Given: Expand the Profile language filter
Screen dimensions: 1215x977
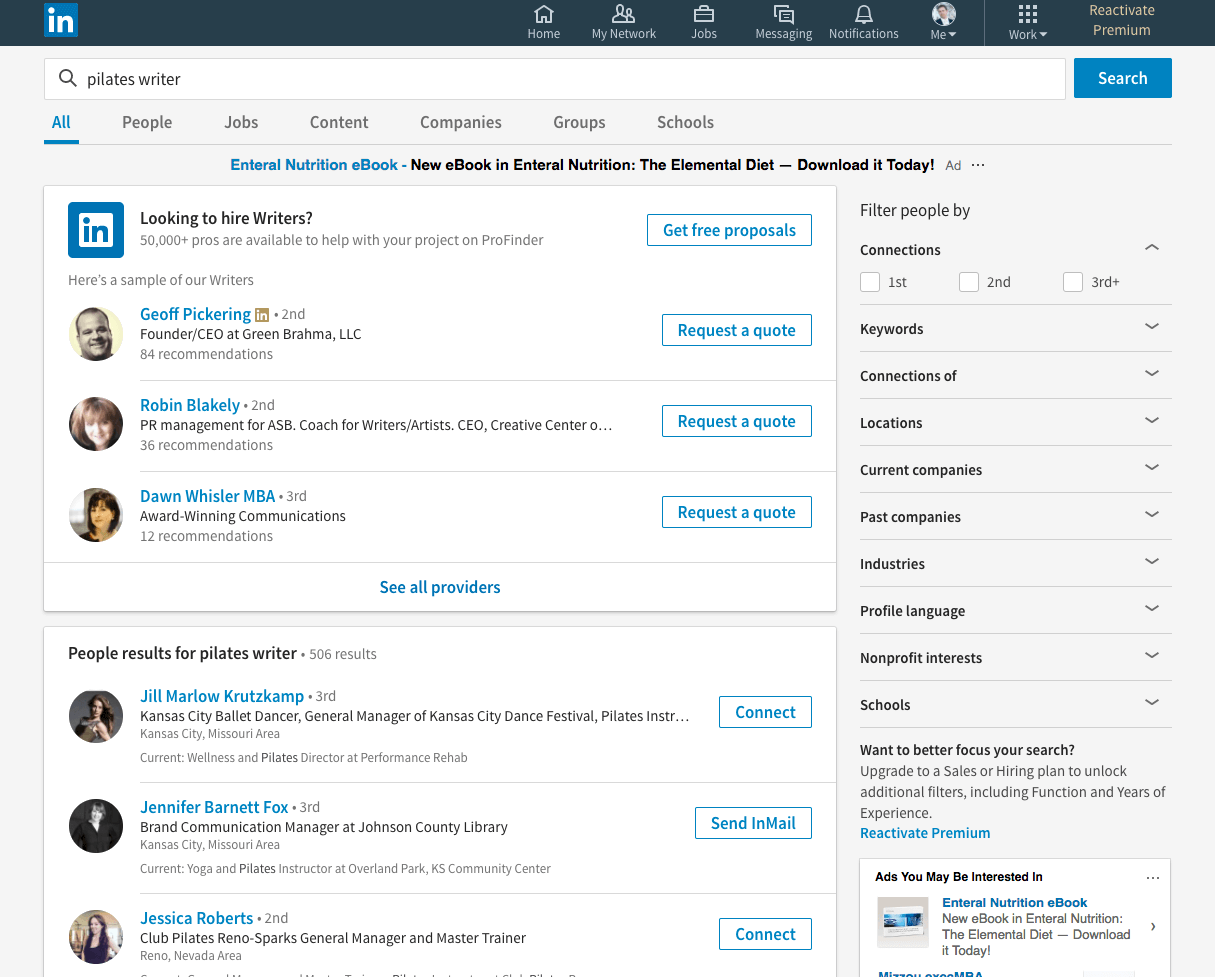Looking at the screenshot, I should tap(1152, 609).
